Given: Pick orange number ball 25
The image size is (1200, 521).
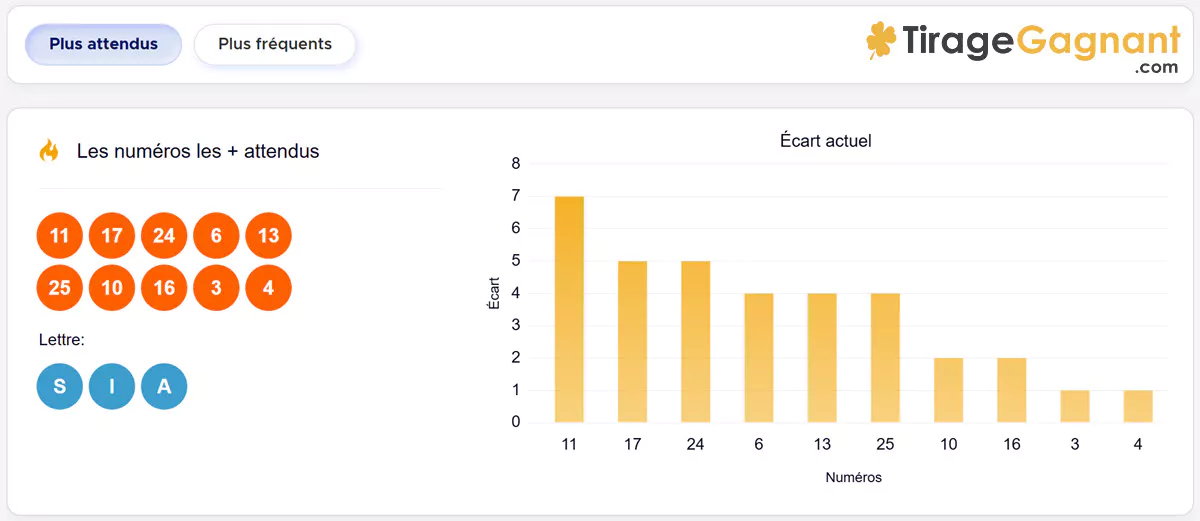Looking at the screenshot, I should click(x=60, y=288).
